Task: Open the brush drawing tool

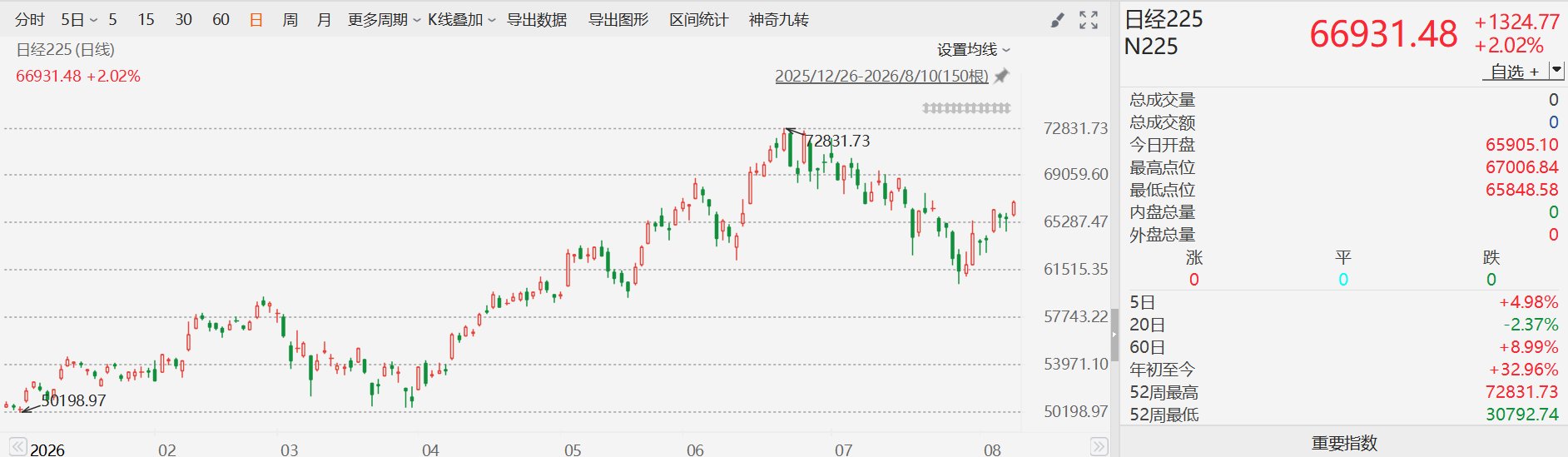Action: pyautogui.click(x=1057, y=20)
